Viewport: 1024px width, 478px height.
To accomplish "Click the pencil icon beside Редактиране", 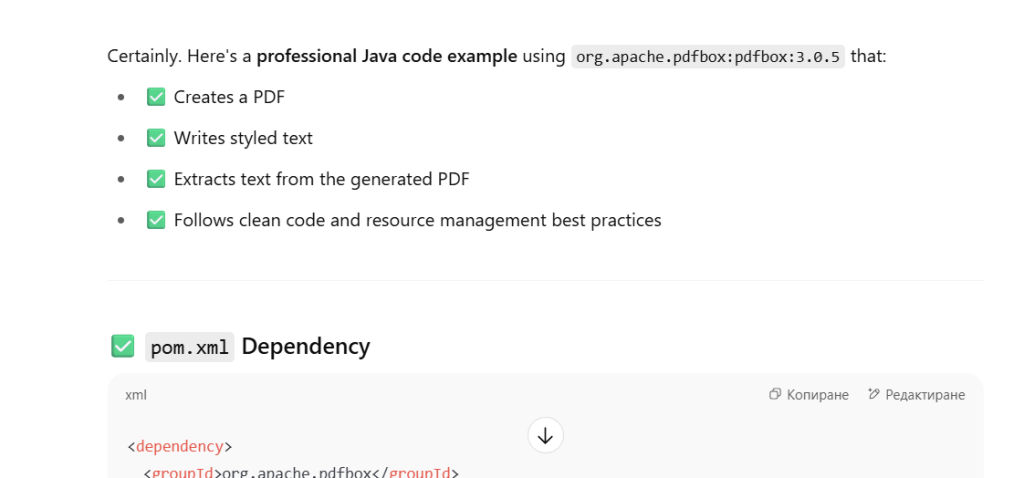I will pos(874,394).
